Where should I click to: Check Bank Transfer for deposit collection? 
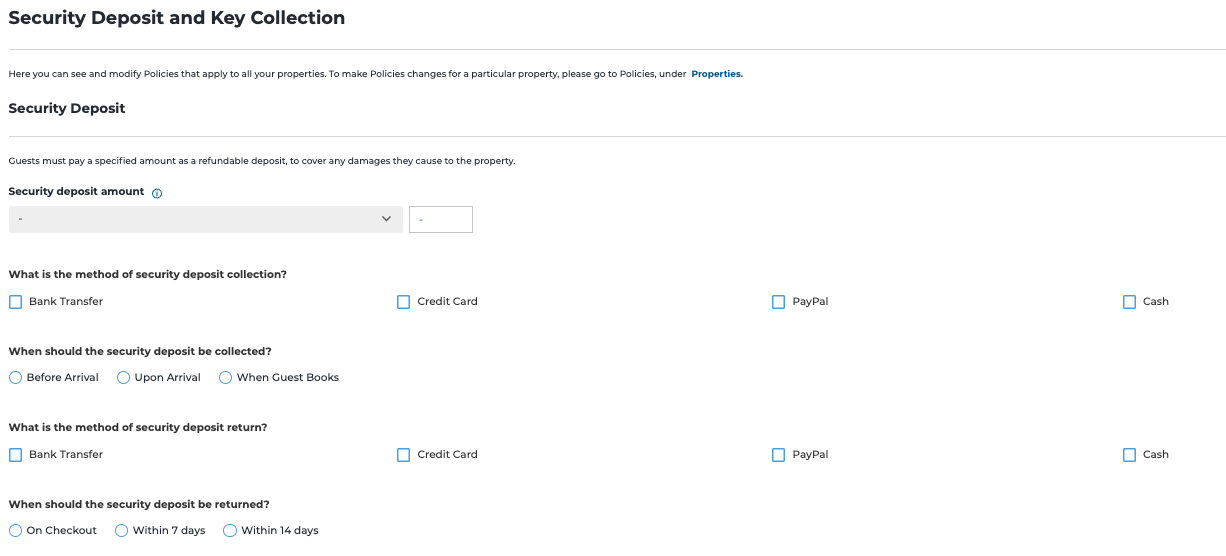point(15,302)
